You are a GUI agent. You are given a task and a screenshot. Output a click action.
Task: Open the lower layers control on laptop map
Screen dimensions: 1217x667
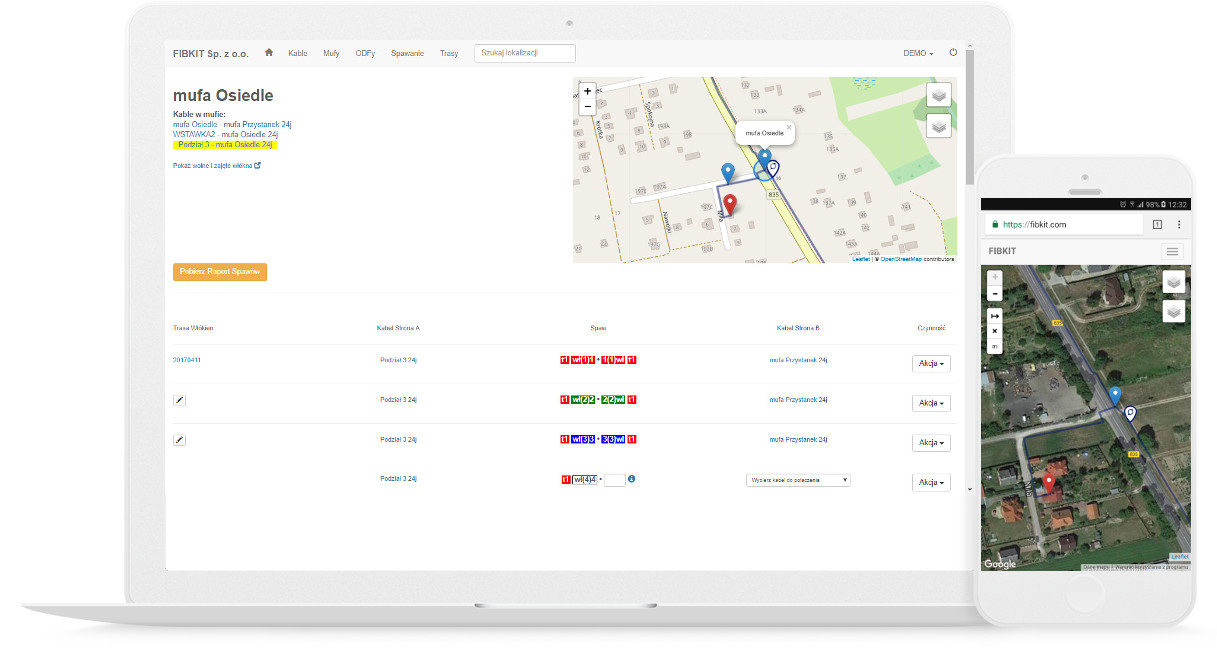pos(939,126)
